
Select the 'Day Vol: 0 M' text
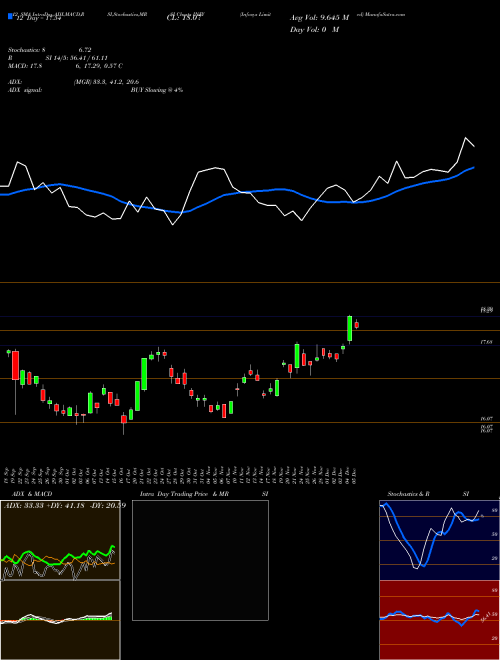click(x=314, y=30)
